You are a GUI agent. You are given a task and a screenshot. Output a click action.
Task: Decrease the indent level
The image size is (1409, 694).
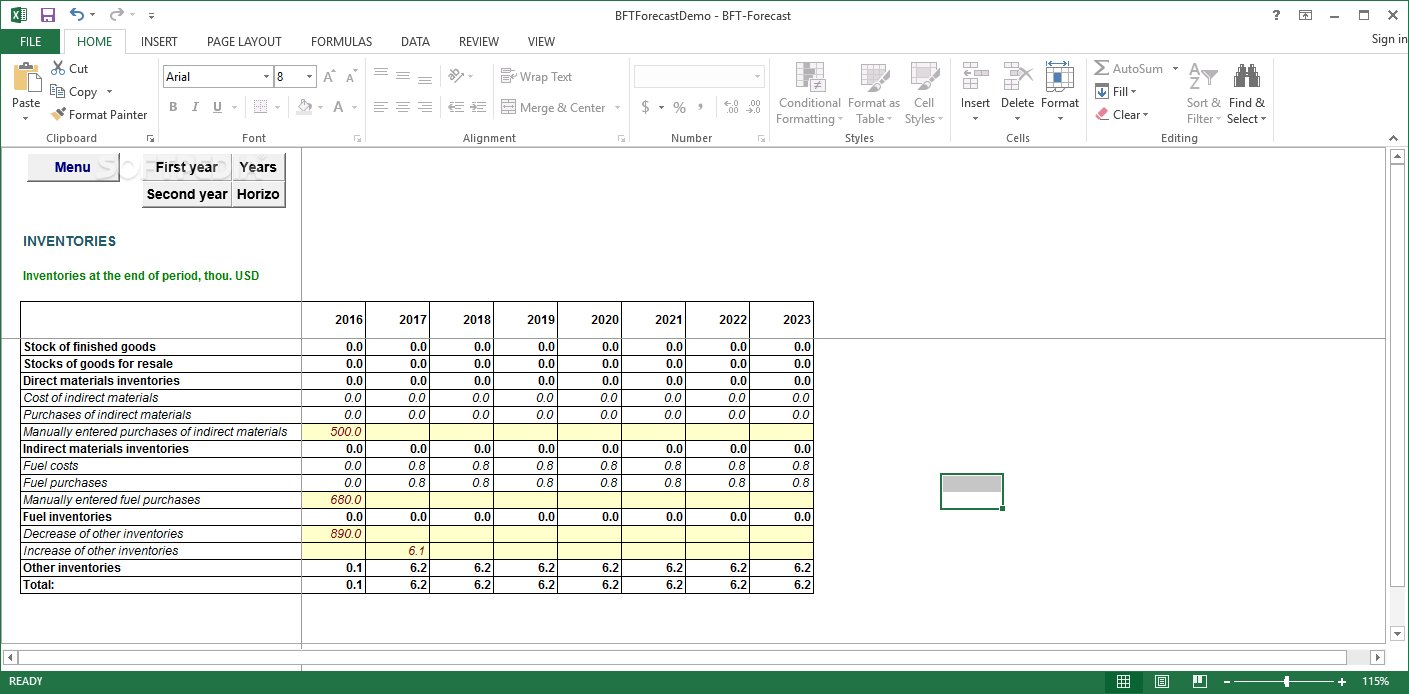(x=456, y=107)
